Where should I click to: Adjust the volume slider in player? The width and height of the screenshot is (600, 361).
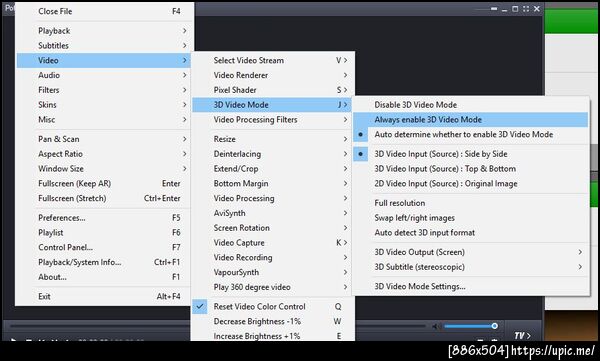pos(471,326)
